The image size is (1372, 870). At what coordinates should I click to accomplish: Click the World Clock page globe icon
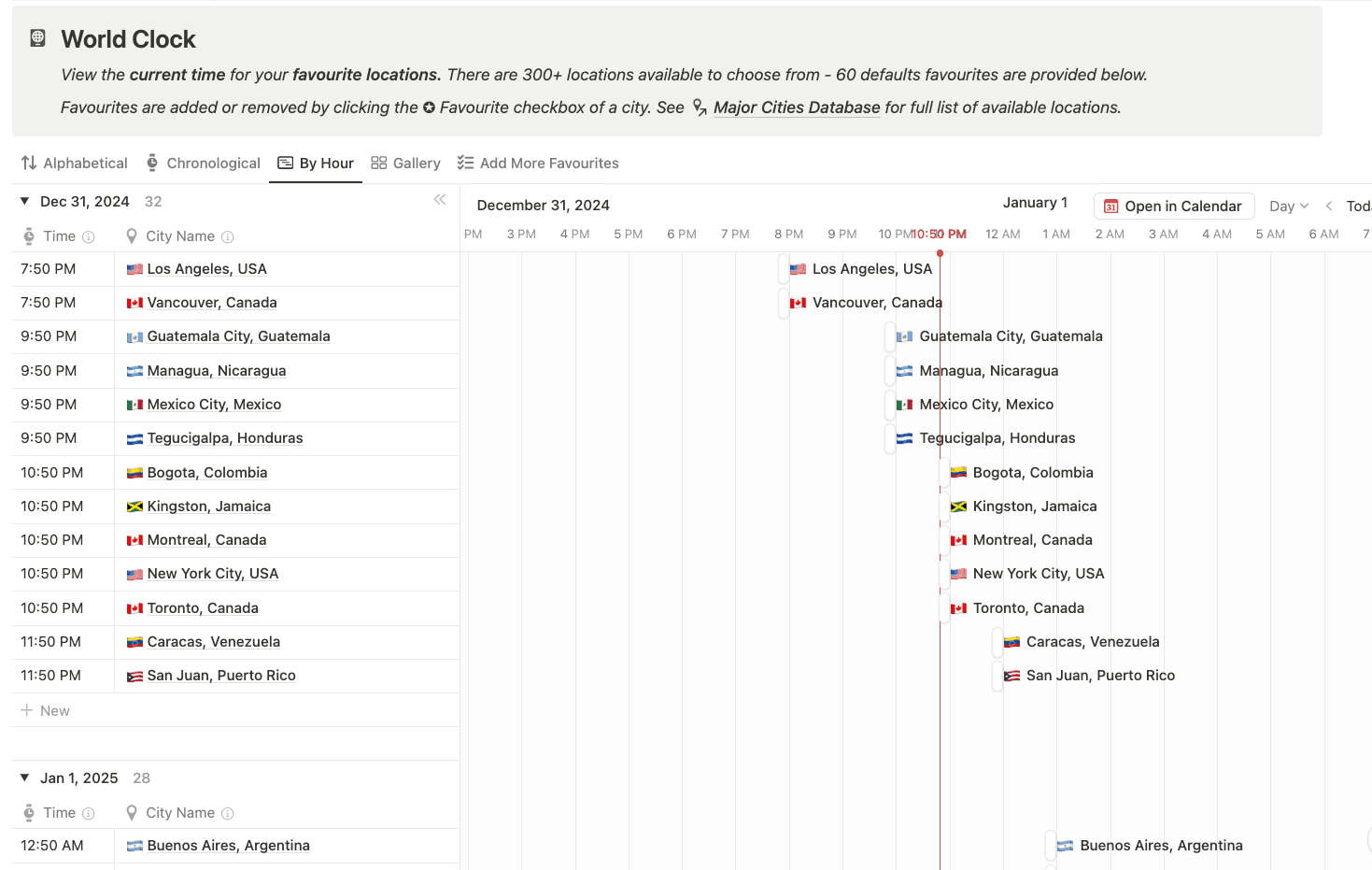point(37,38)
